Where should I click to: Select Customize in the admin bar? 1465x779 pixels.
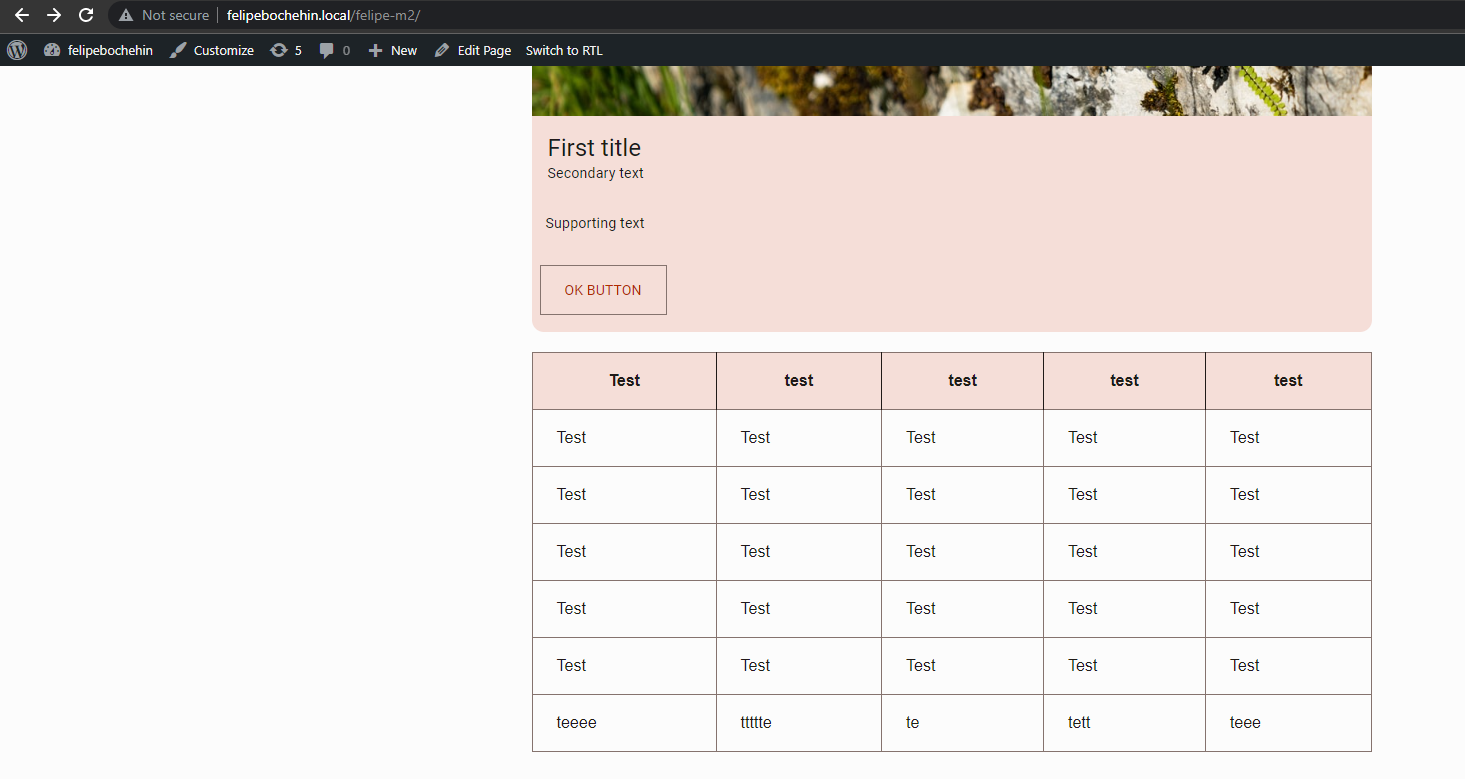coord(222,50)
